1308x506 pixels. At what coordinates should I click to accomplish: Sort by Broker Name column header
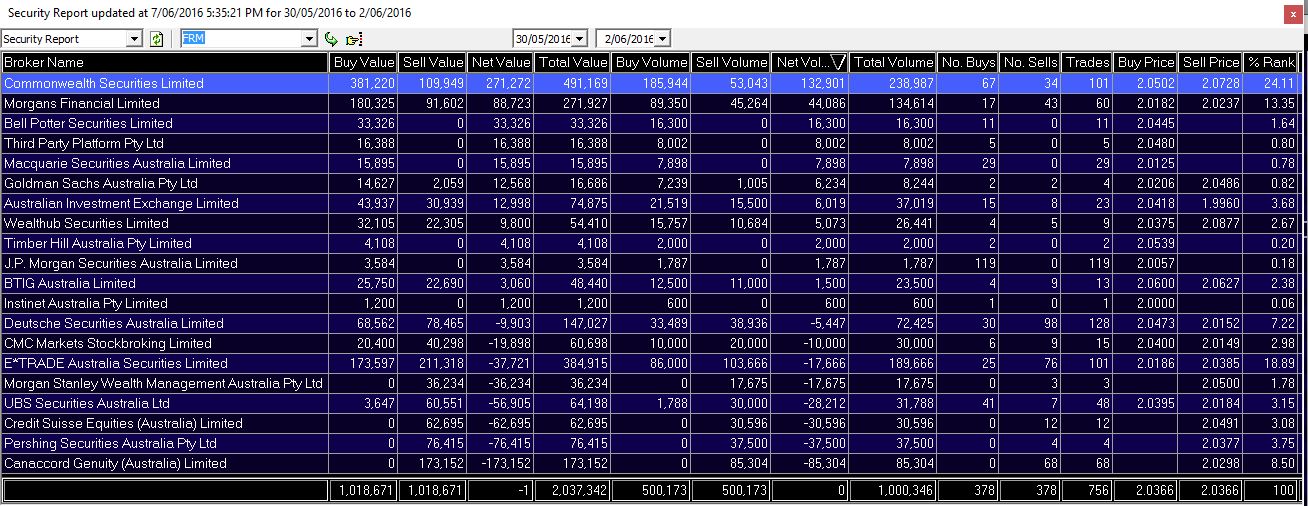pyautogui.click(x=165, y=62)
